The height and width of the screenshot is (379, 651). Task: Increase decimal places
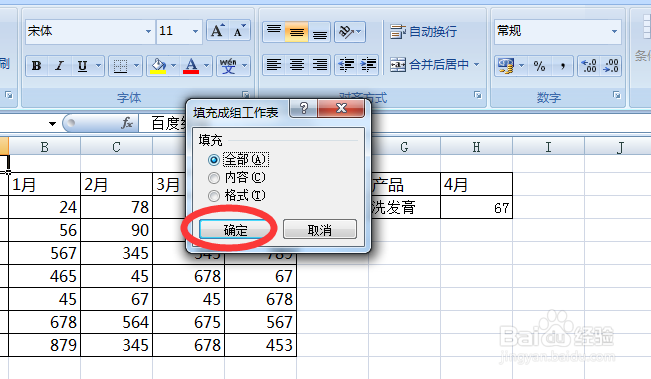click(x=589, y=66)
